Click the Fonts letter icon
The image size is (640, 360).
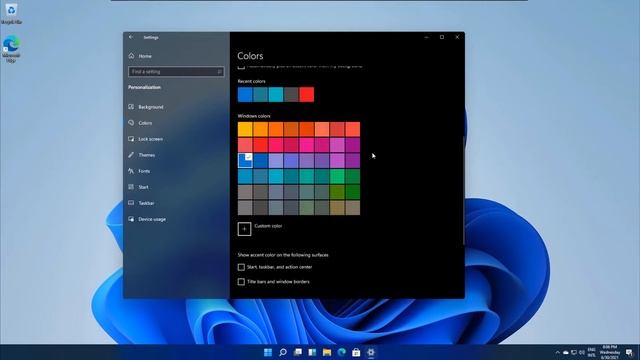pyautogui.click(x=131, y=171)
